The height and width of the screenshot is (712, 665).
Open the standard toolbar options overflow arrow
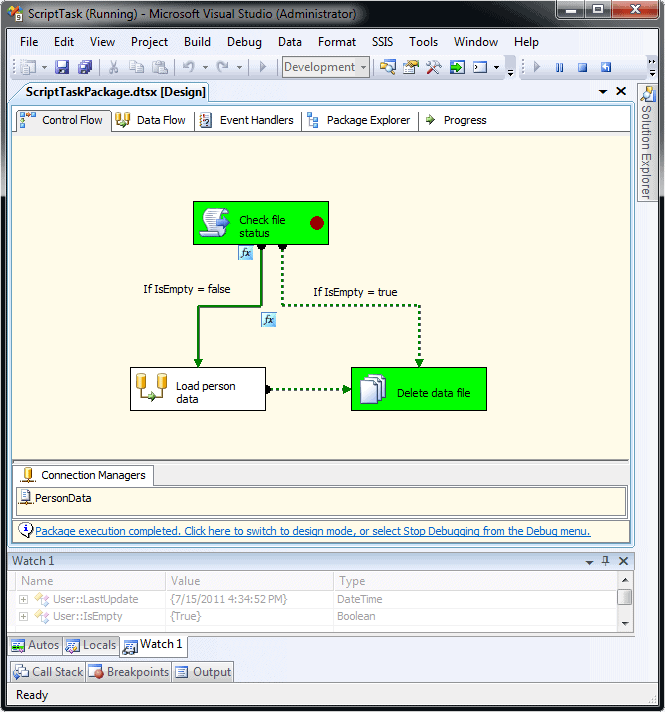[x=511, y=72]
